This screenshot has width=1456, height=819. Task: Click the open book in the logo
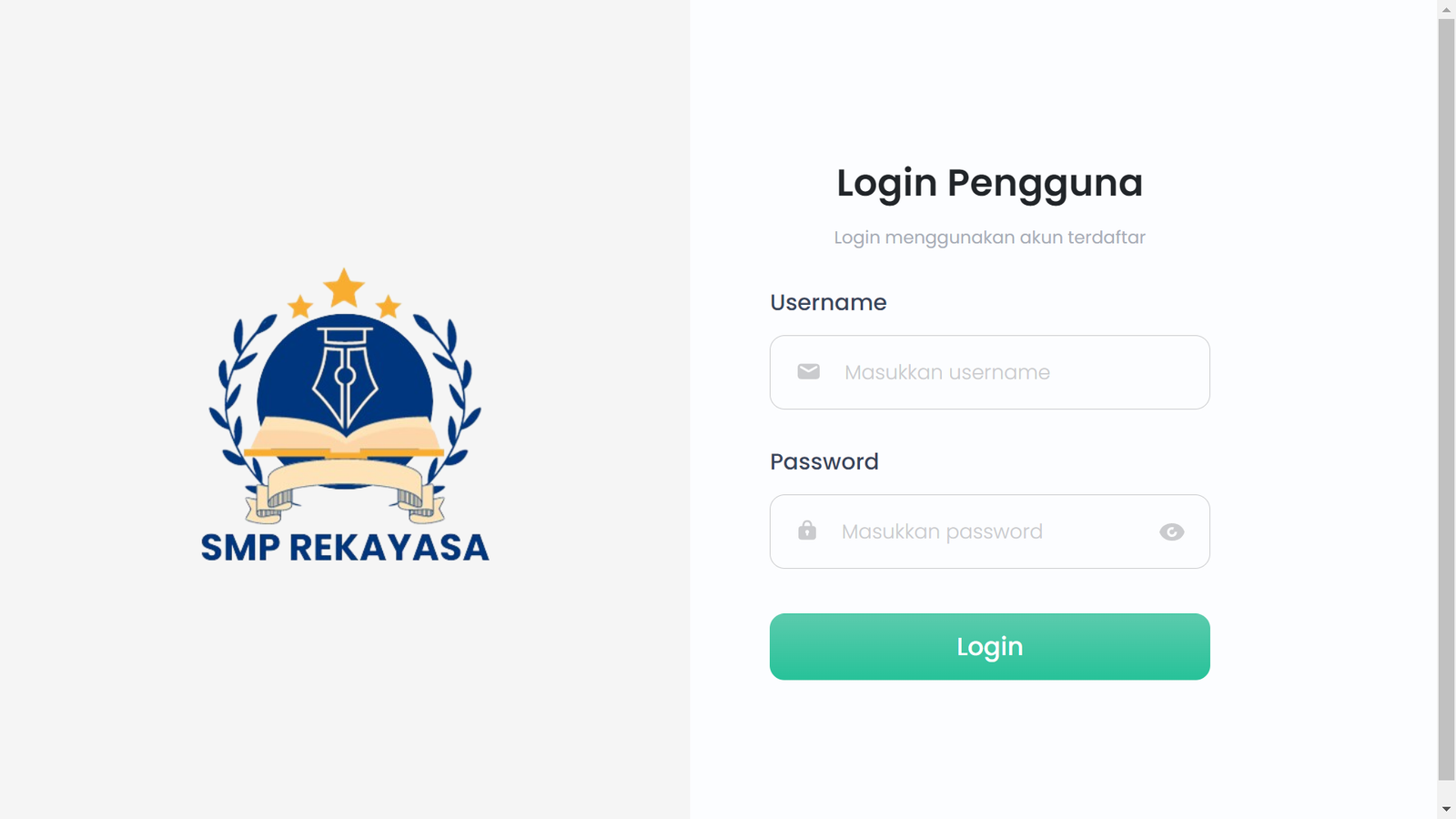pyautogui.click(x=344, y=437)
